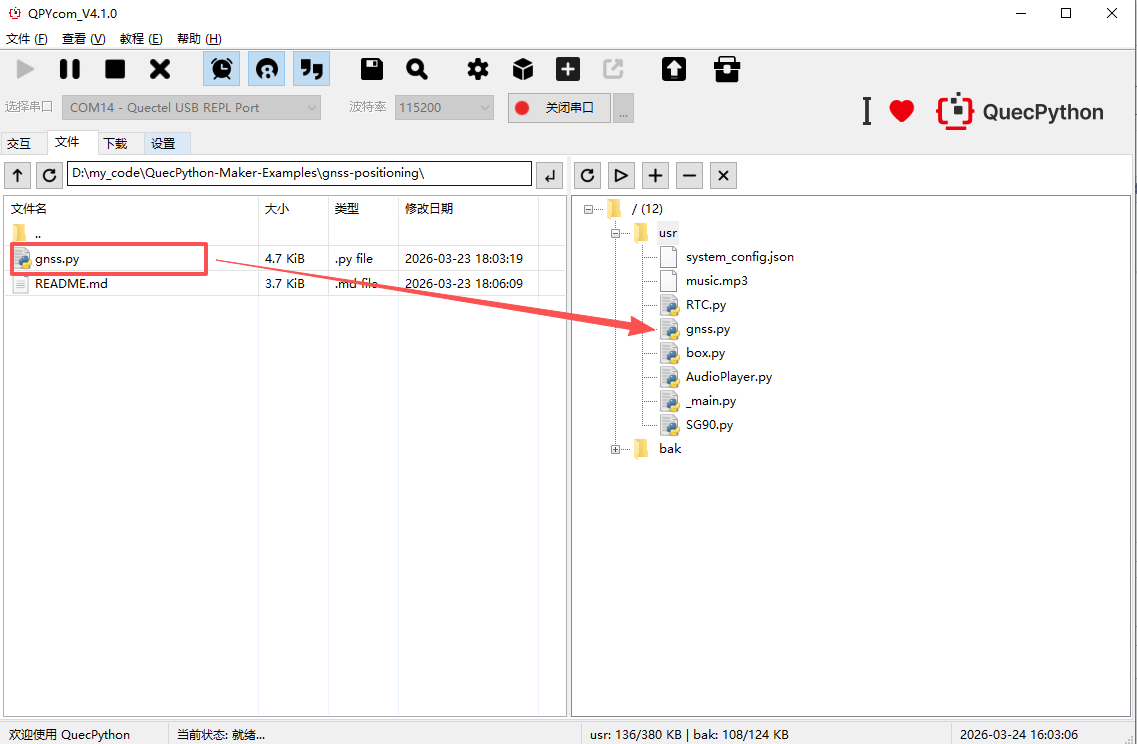The width and height of the screenshot is (1137, 744).
Task: Click the 关闭串口 button
Action: click(x=559, y=107)
